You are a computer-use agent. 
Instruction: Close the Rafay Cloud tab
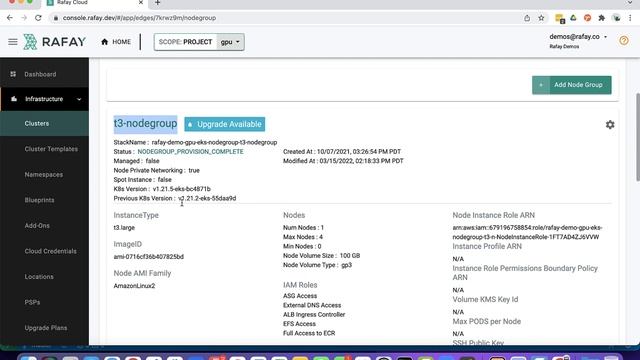point(141,2)
